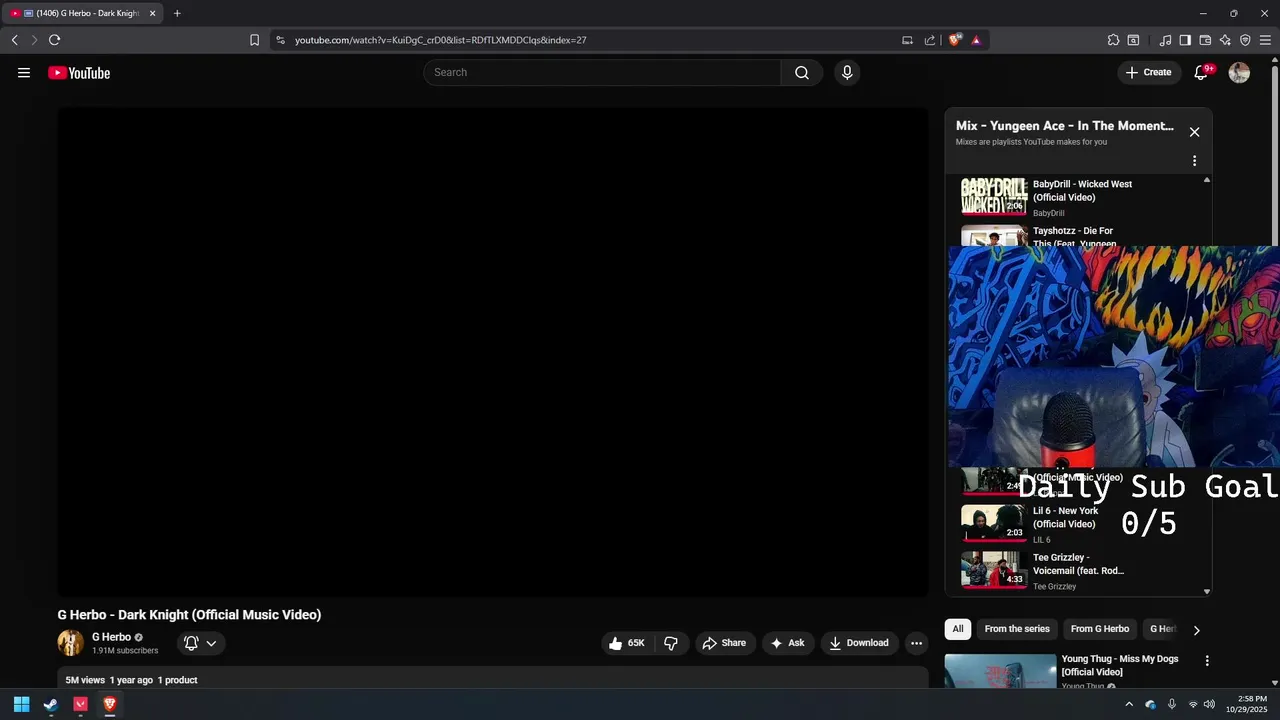The image size is (1280, 720).
Task: Close the Mix playlist panel
Action: tap(1194, 132)
